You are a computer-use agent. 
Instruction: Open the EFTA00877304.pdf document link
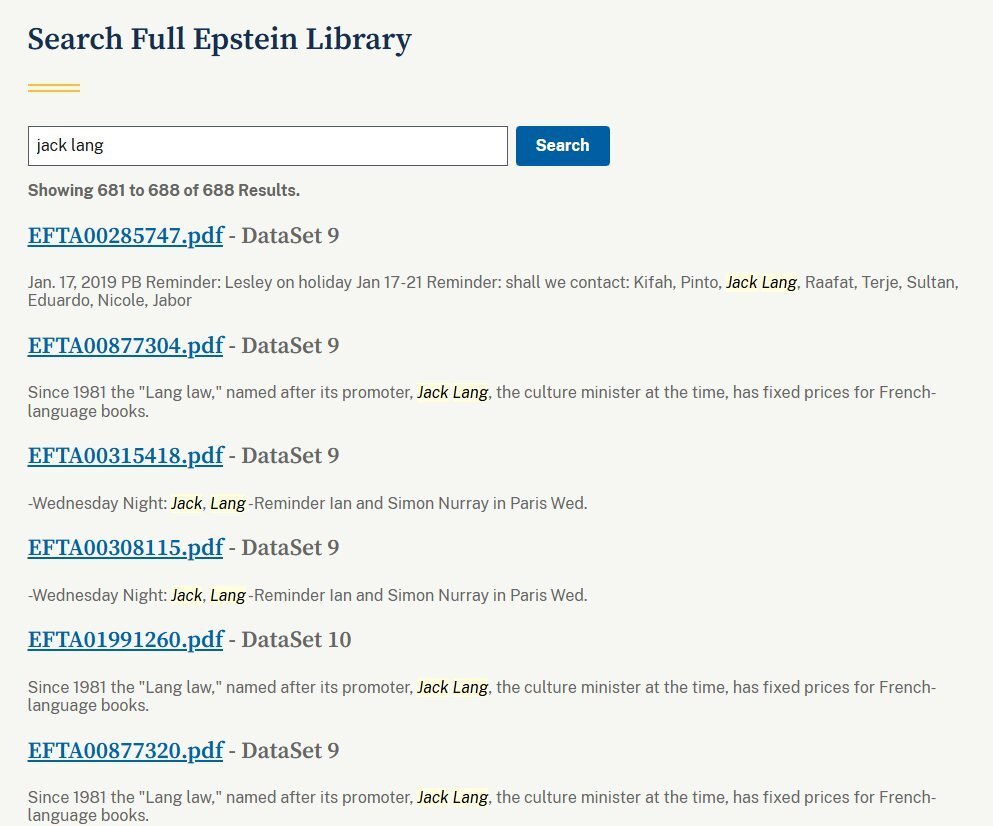125,346
